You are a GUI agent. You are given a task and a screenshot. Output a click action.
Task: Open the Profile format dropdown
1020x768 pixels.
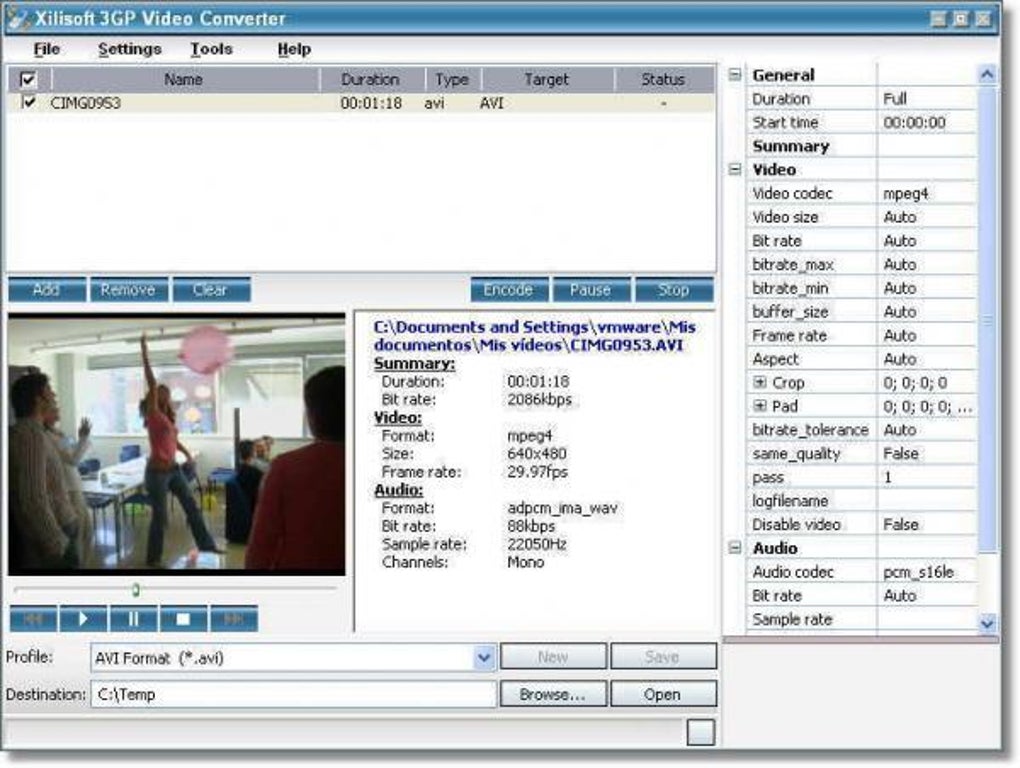(x=484, y=657)
